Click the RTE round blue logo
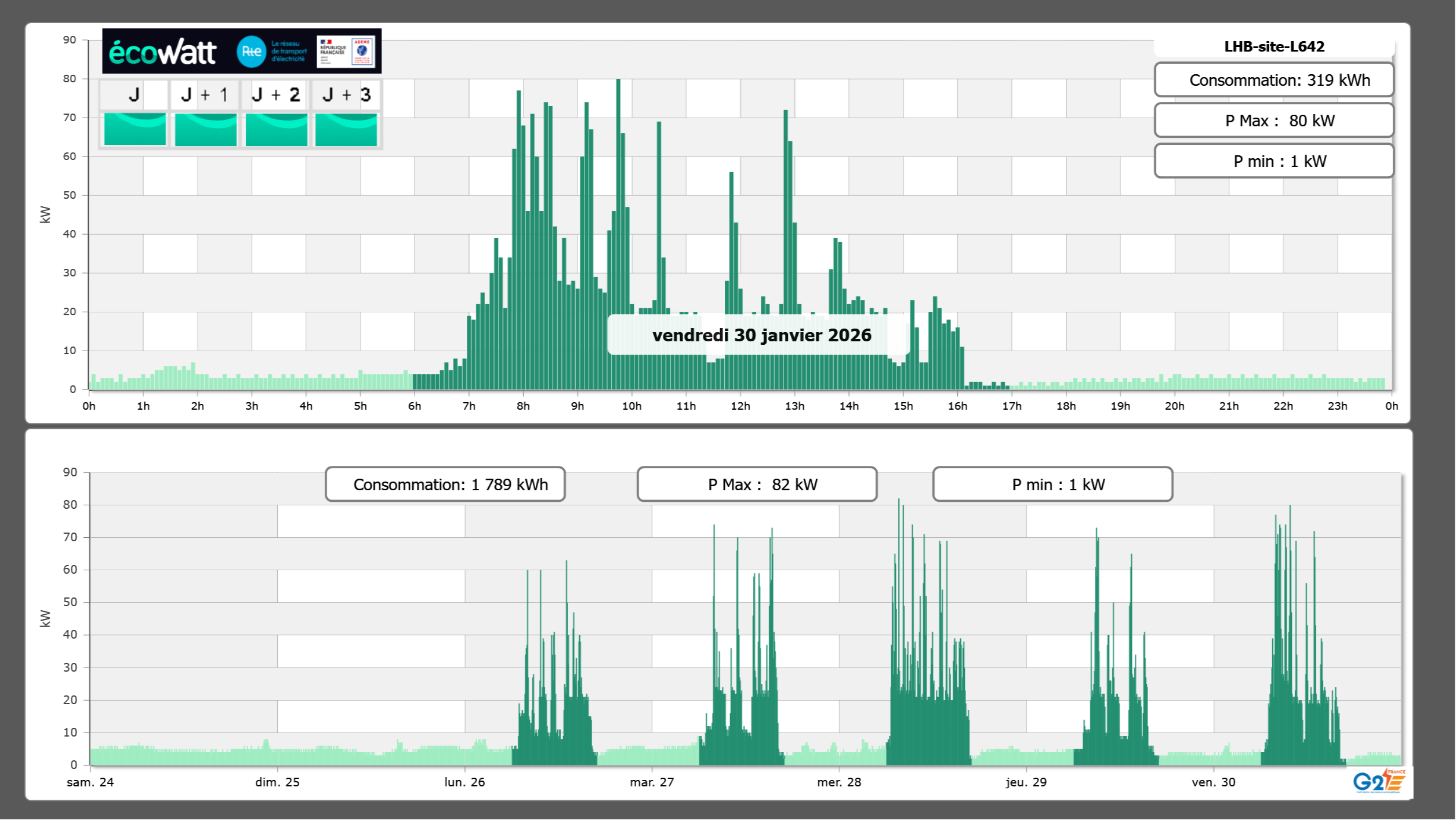Image resolution: width=1456 pixels, height=820 pixels. 251,52
